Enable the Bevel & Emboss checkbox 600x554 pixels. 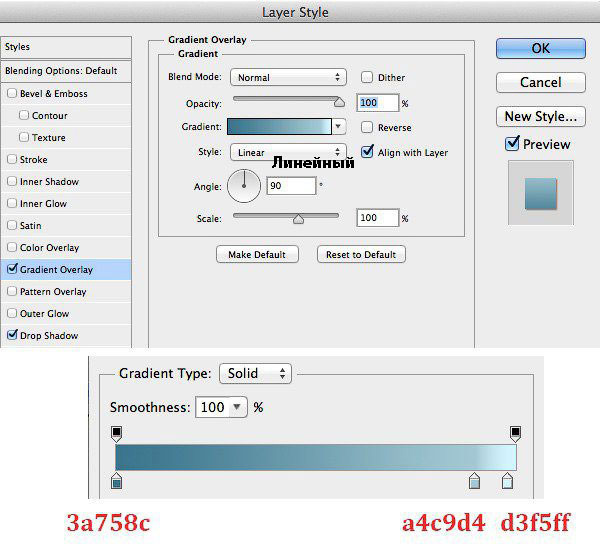[12, 93]
